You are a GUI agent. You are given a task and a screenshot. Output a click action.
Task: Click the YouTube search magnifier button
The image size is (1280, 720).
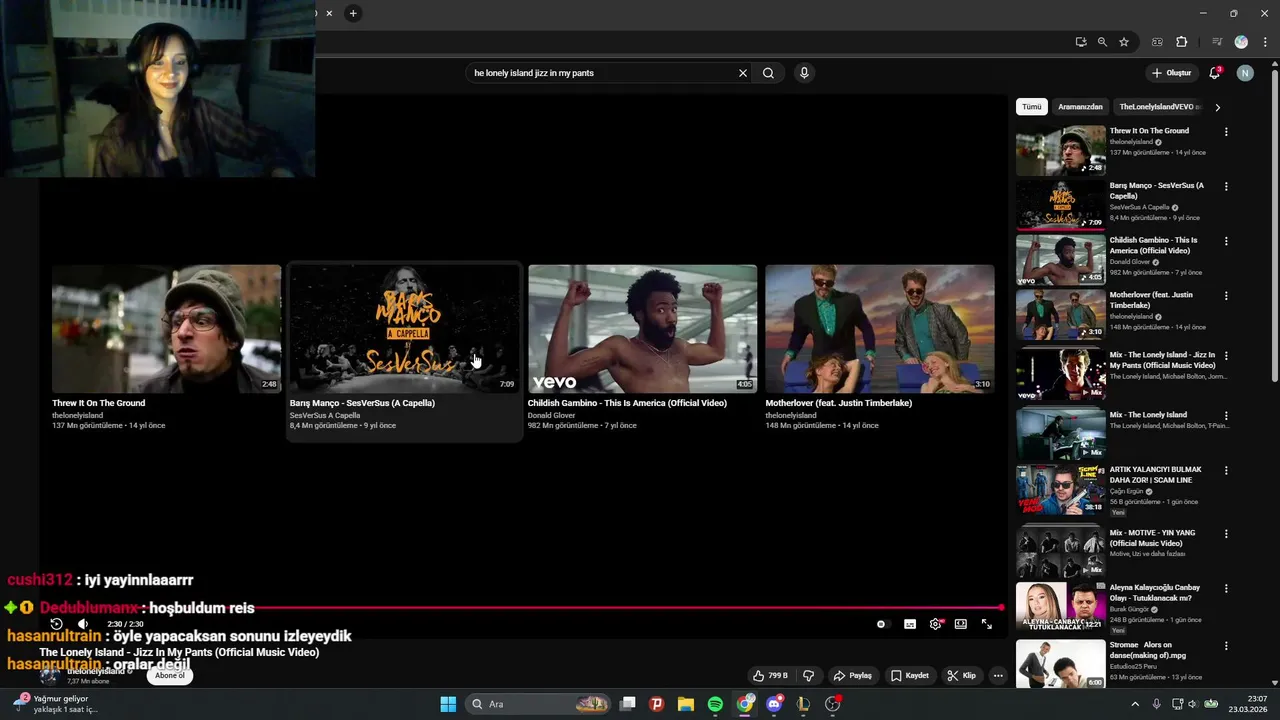[768, 73]
